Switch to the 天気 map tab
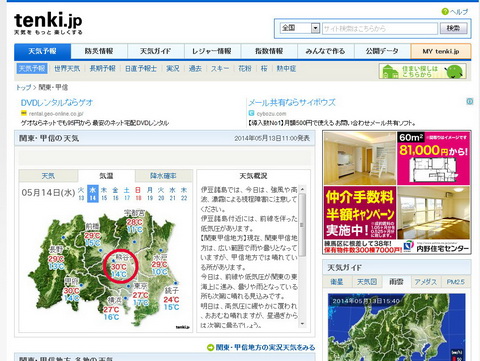 48,176
